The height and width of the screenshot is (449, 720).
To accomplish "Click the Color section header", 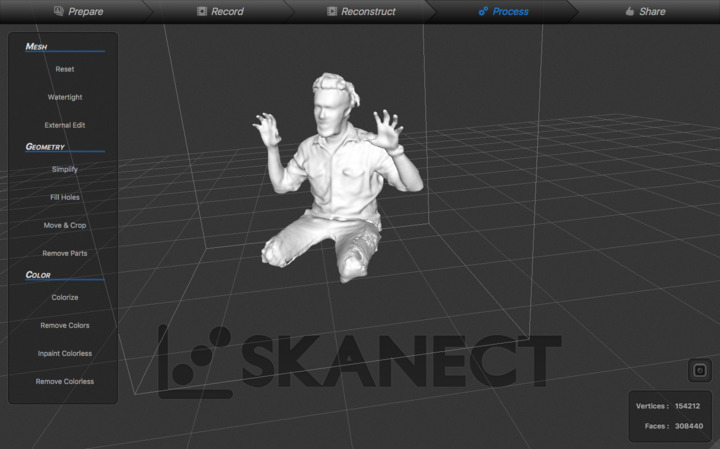I will (38, 275).
